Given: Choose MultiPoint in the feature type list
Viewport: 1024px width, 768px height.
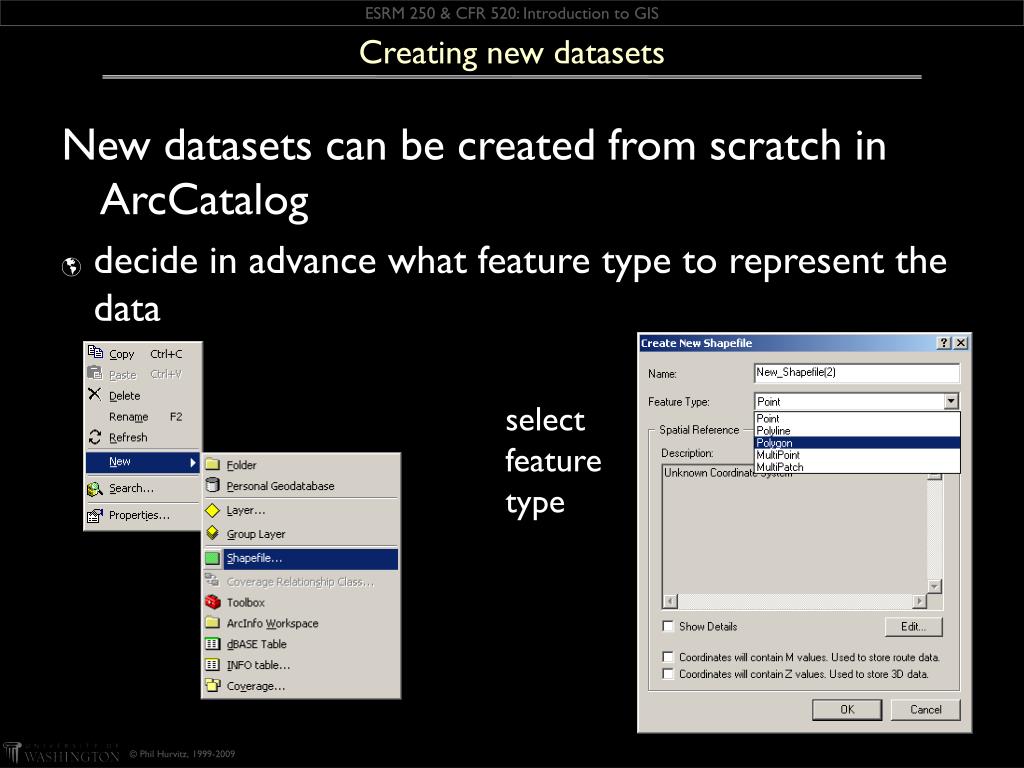Looking at the screenshot, I should [x=857, y=455].
